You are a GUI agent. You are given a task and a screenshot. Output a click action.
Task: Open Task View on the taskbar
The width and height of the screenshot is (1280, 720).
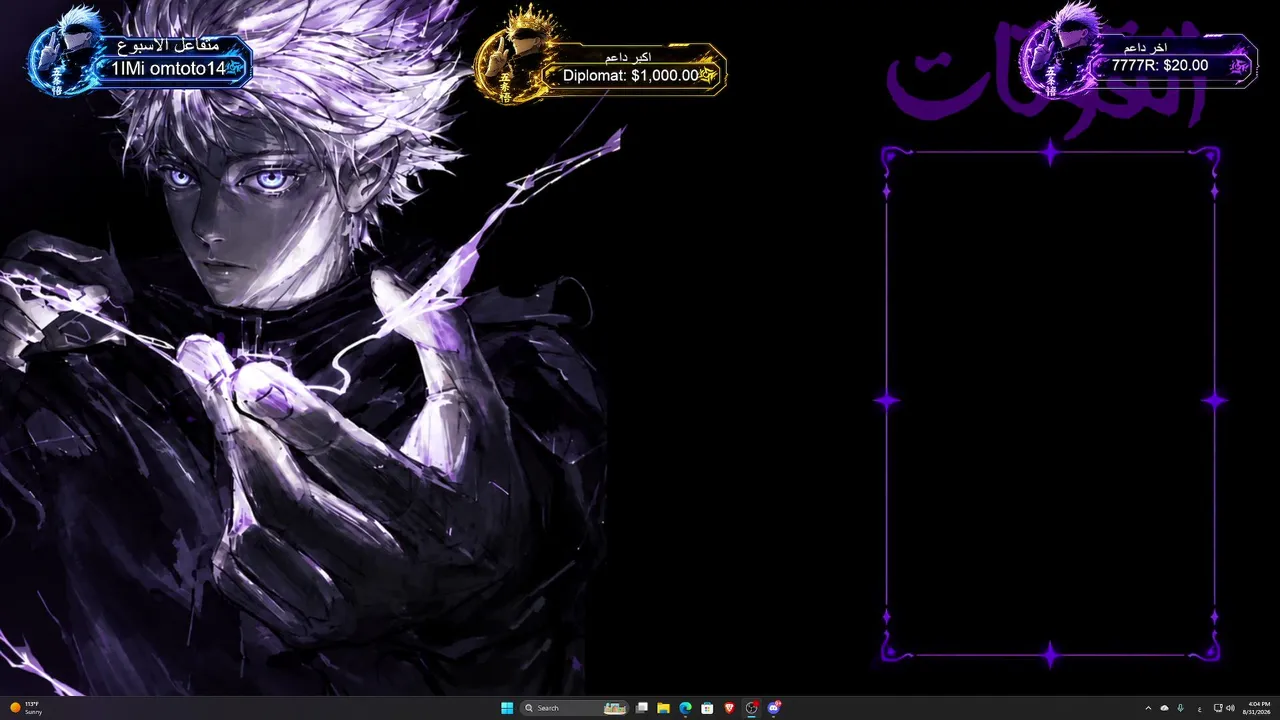(642, 708)
